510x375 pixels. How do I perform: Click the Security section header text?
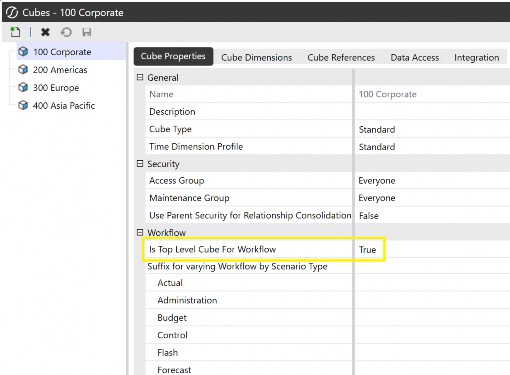[163, 164]
